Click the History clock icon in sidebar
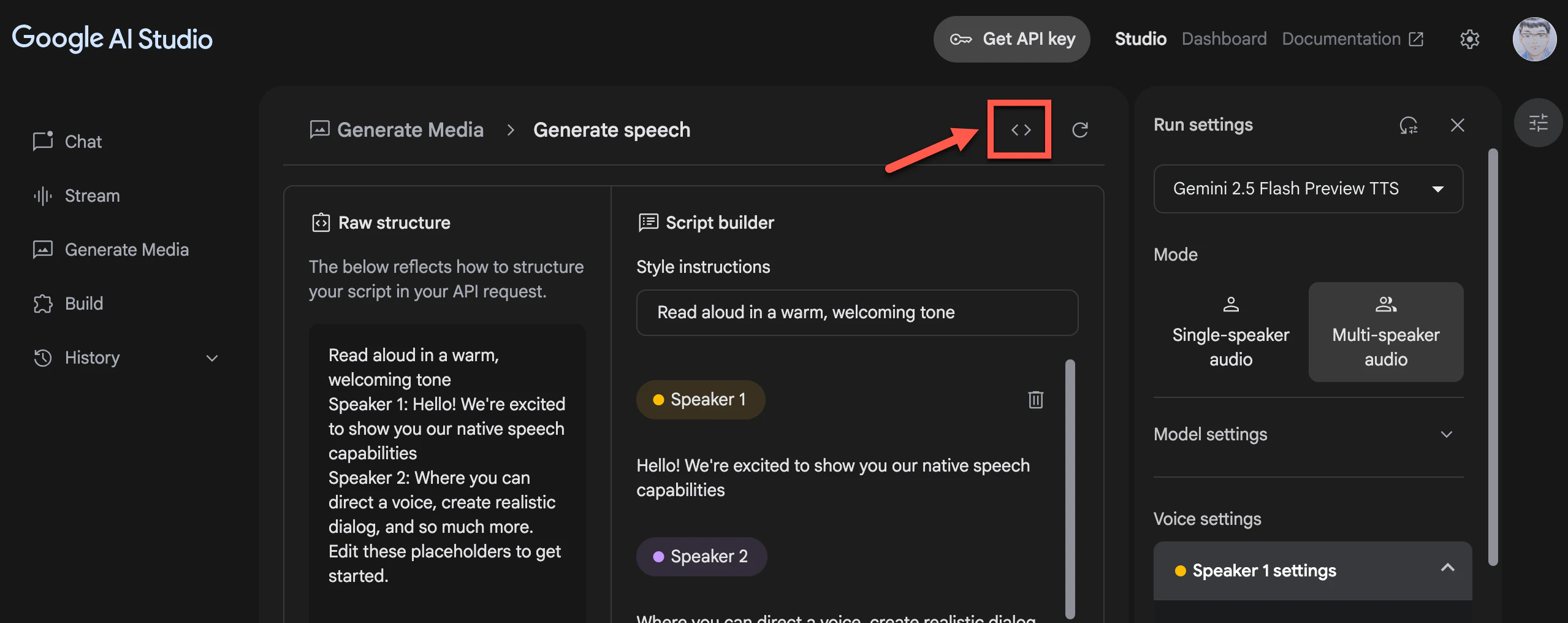 [x=43, y=357]
